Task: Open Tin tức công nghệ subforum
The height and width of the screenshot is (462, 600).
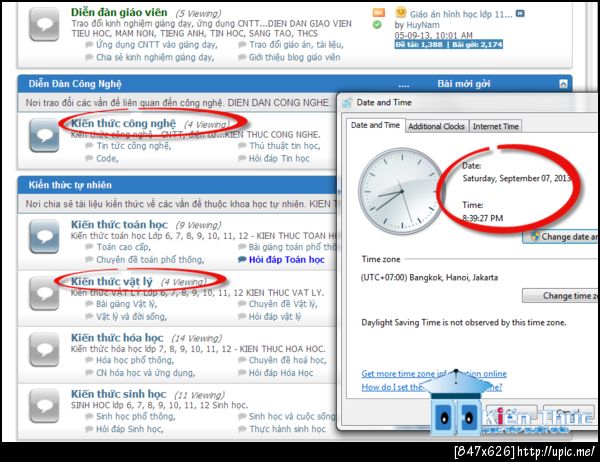Action: [x=134, y=146]
